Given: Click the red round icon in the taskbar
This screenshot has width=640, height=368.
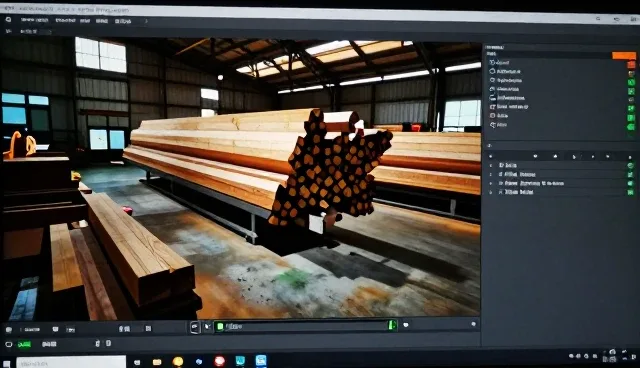Looking at the screenshot, I should 220,361.
